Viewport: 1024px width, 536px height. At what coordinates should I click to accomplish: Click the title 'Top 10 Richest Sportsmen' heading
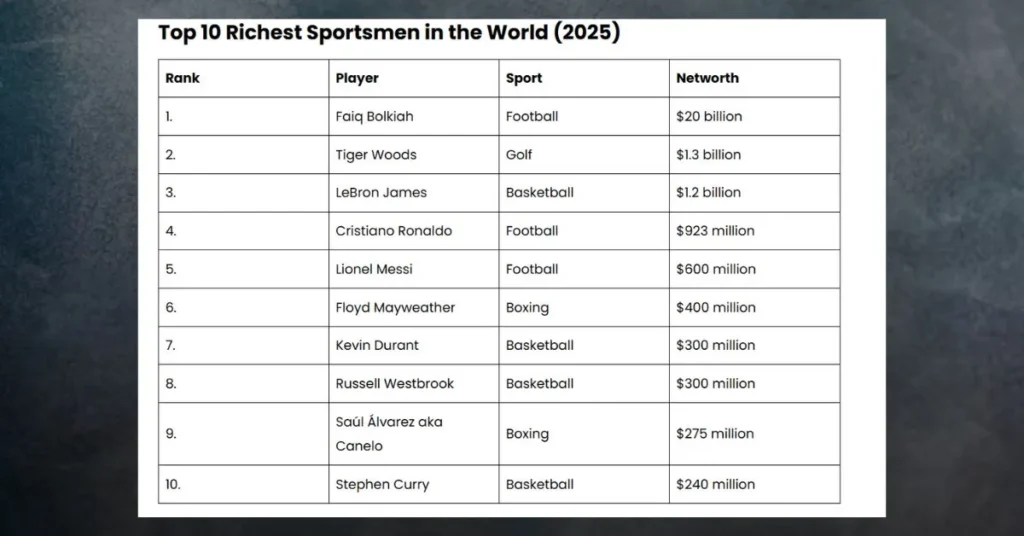click(389, 33)
